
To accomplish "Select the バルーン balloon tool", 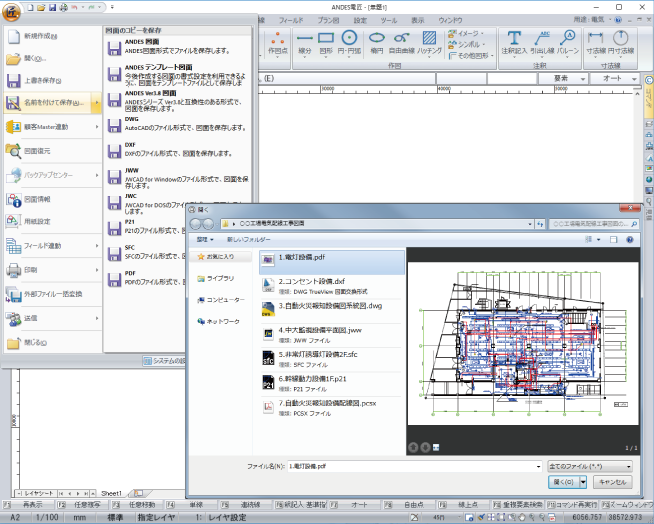I will [x=568, y=43].
